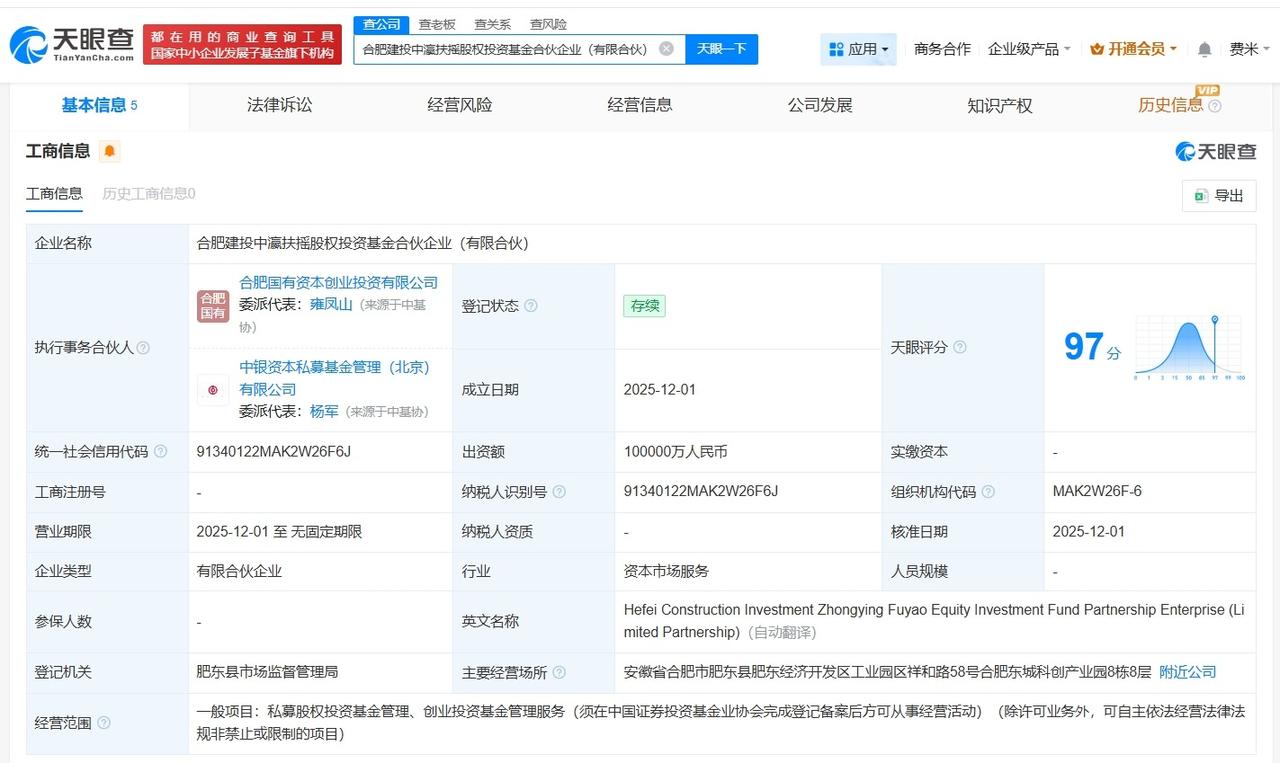The width and height of the screenshot is (1280, 763).
Task: Click the alert bell icon beside 工商信息
Action: [x=108, y=150]
